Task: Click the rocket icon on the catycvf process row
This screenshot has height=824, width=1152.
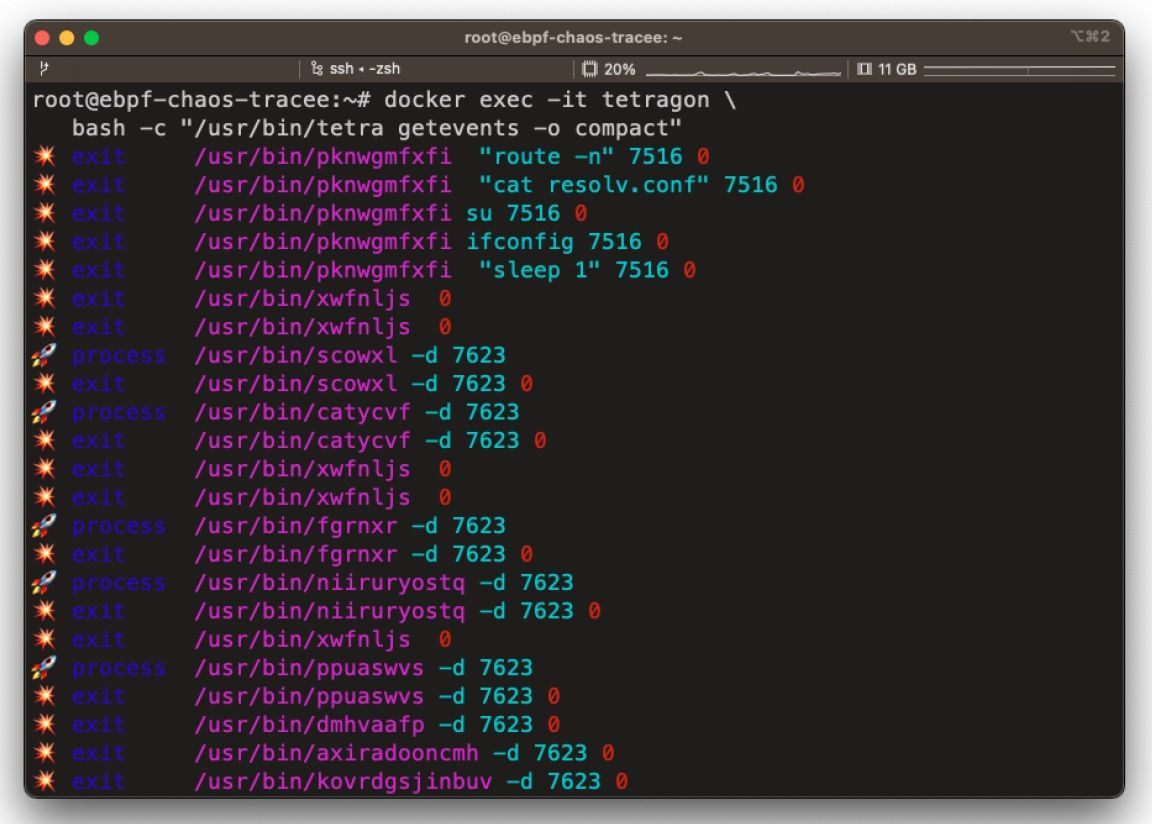Action: [x=44, y=412]
